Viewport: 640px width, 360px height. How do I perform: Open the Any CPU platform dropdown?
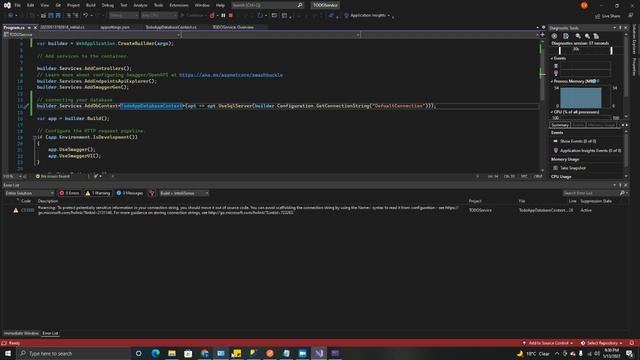159,16
